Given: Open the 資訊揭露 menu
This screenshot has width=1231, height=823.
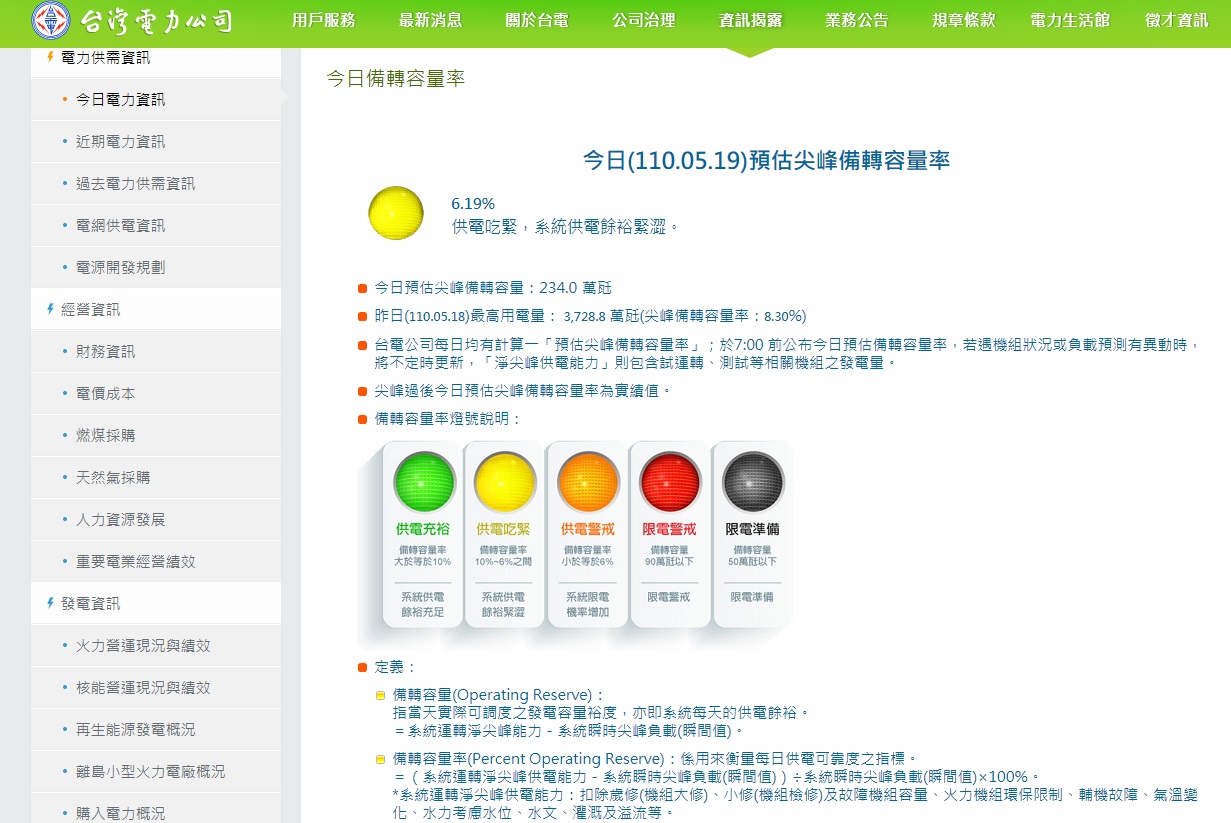Looking at the screenshot, I should [750, 20].
